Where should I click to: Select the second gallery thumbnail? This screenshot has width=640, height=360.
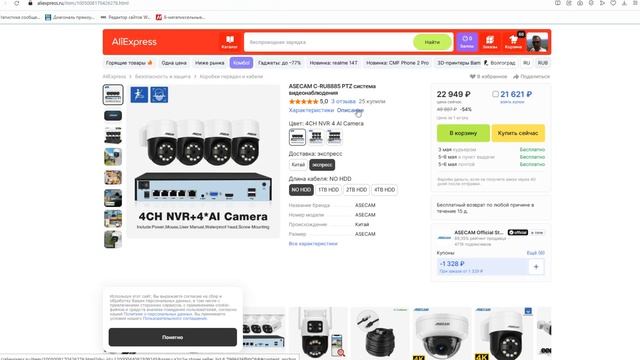tap(113, 116)
